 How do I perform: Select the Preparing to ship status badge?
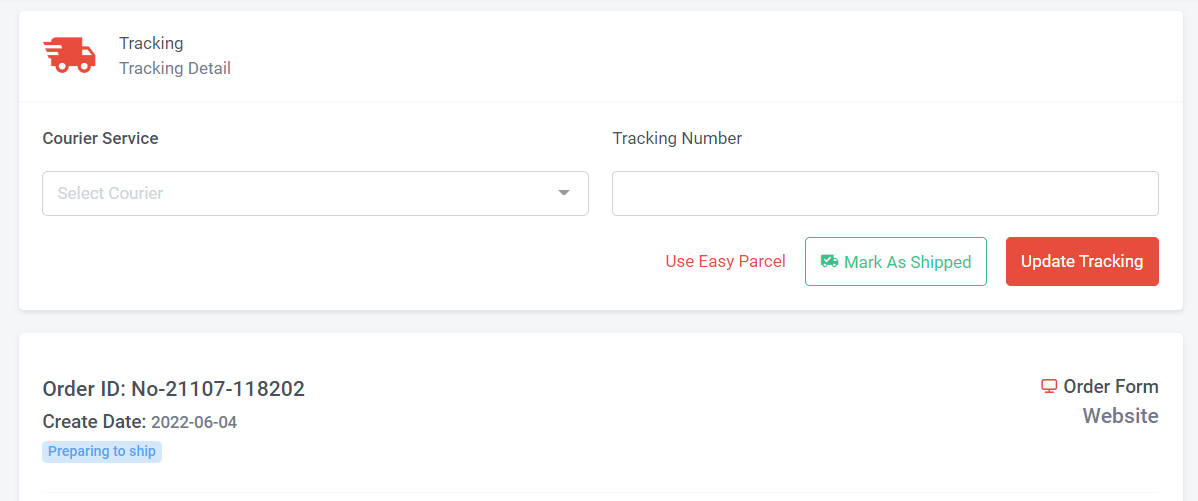pyautogui.click(x=102, y=451)
